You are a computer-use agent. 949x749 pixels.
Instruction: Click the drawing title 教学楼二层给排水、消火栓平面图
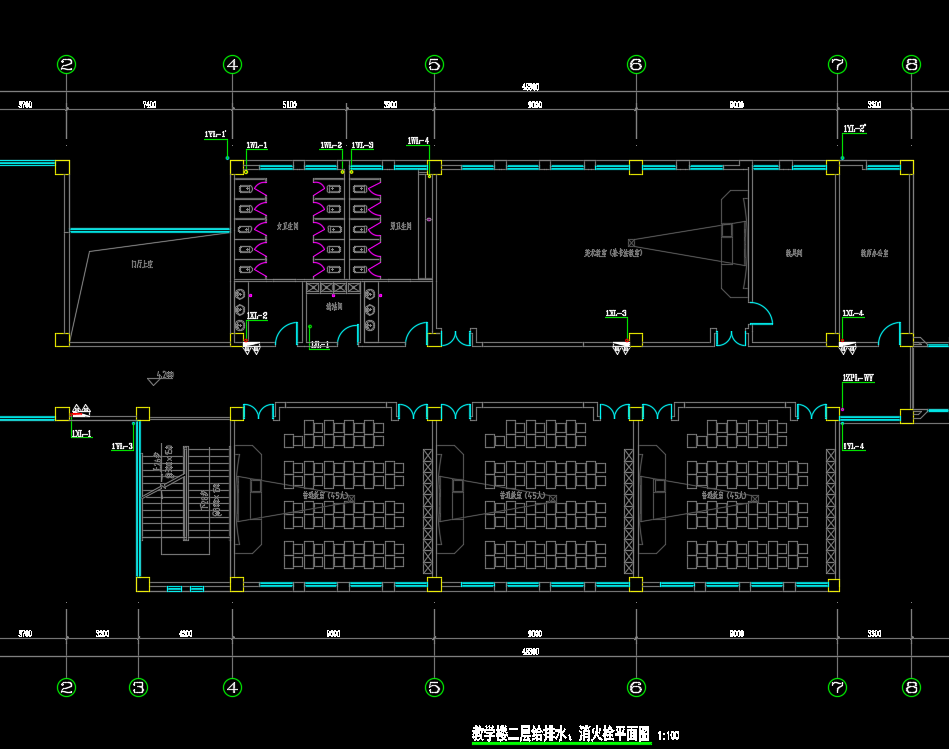pyautogui.click(x=560, y=734)
